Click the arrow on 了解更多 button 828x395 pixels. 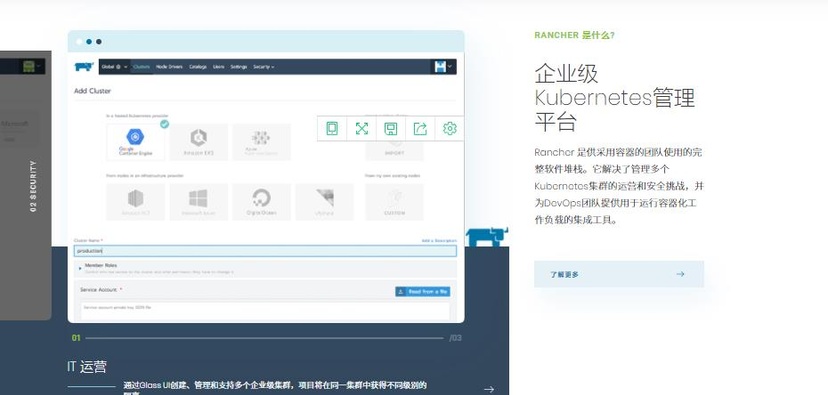tap(680, 274)
